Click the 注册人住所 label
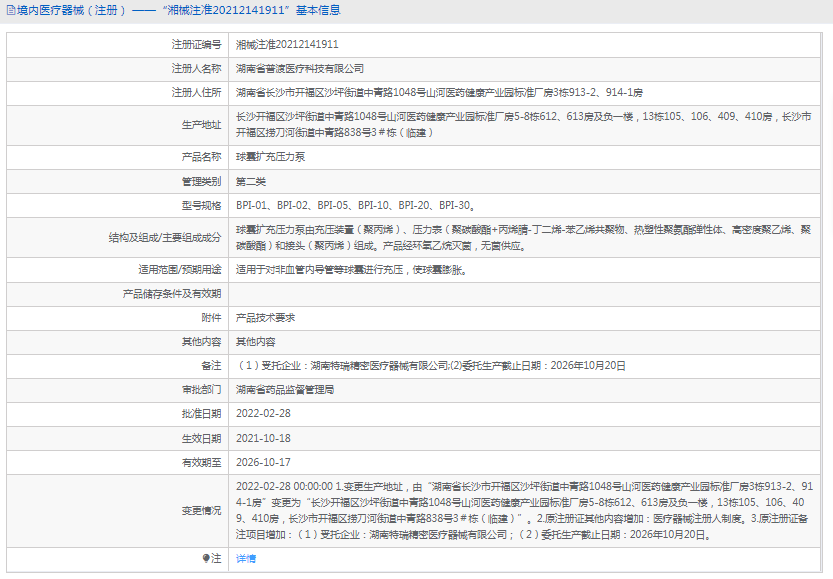 coord(196,92)
